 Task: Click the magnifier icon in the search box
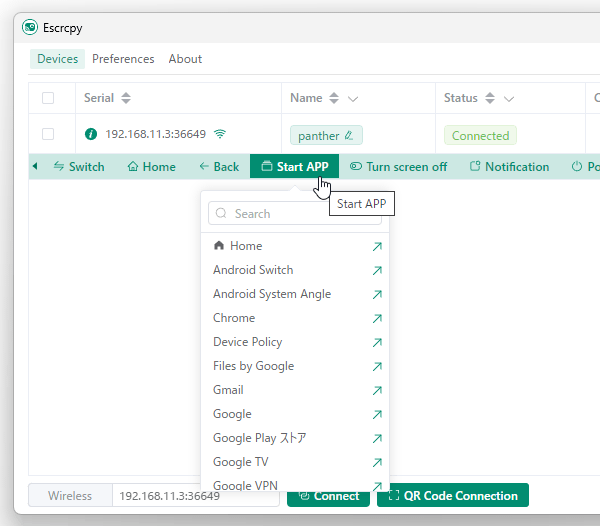click(x=221, y=213)
